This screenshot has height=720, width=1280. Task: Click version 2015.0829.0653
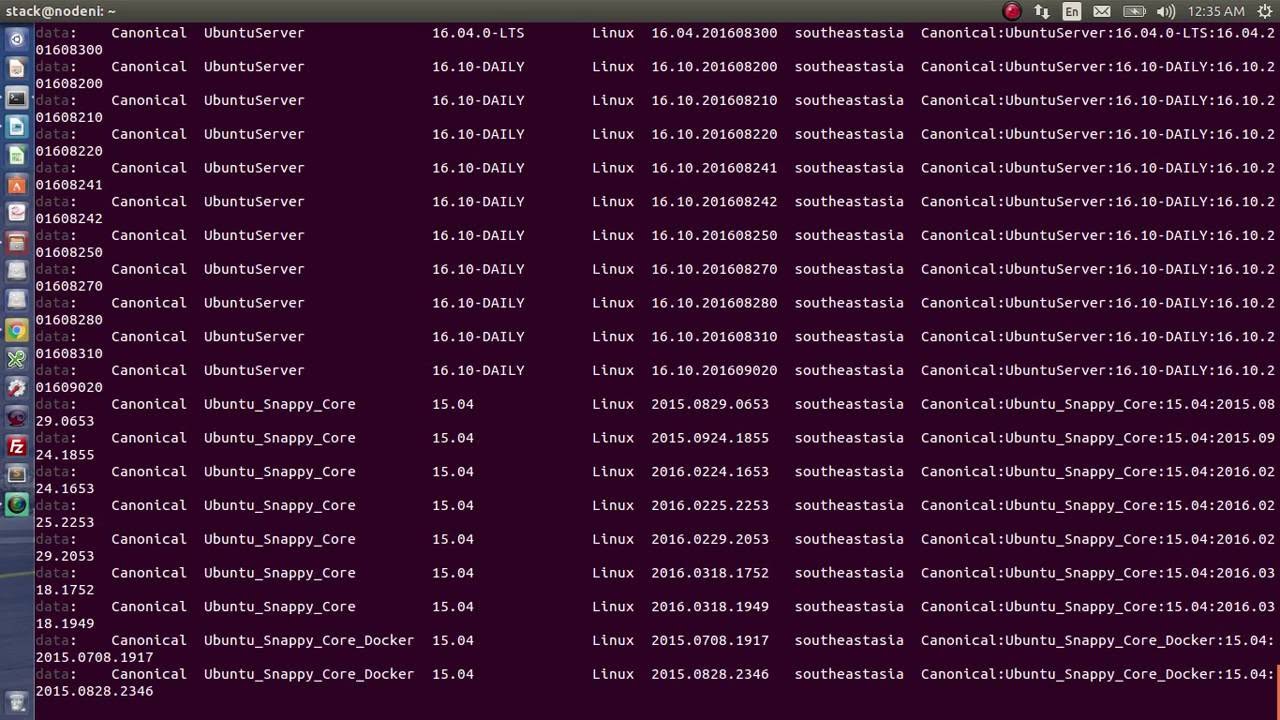[x=710, y=404]
